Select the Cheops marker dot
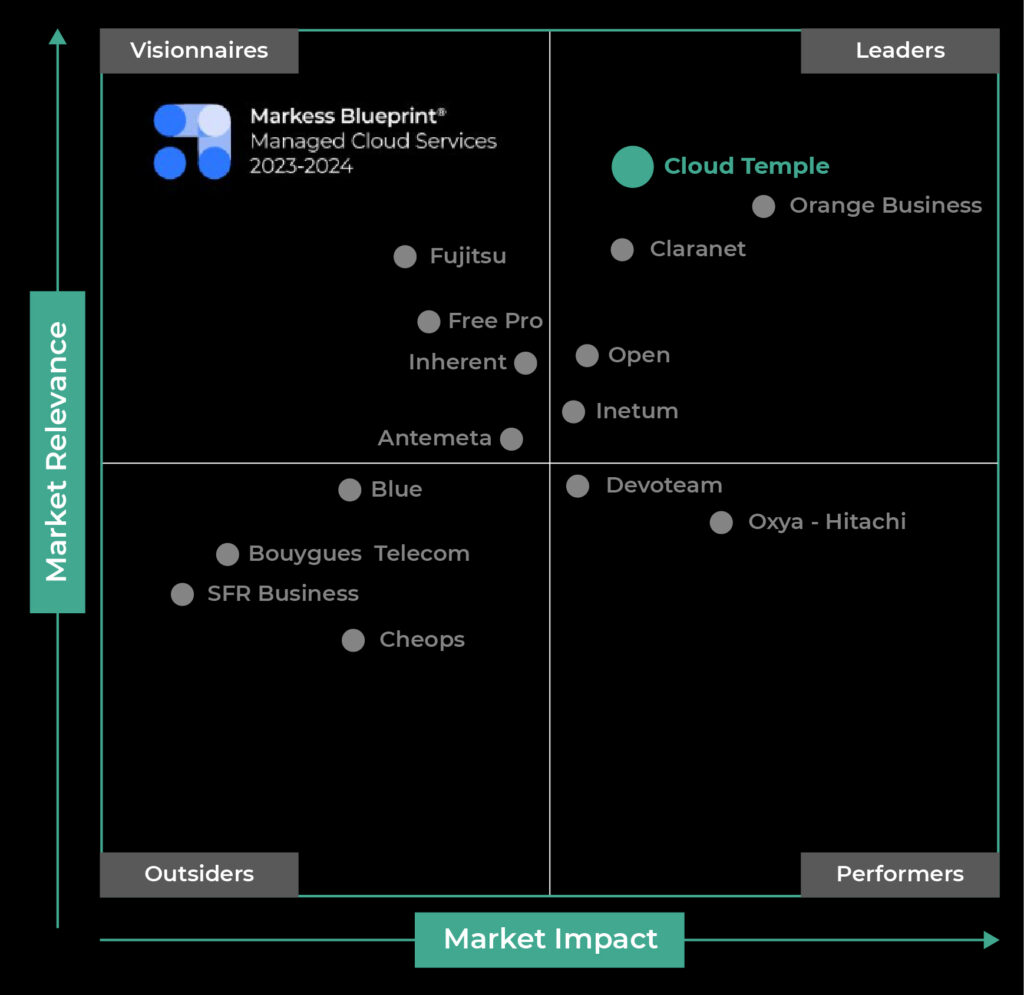 tap(353, 640)
